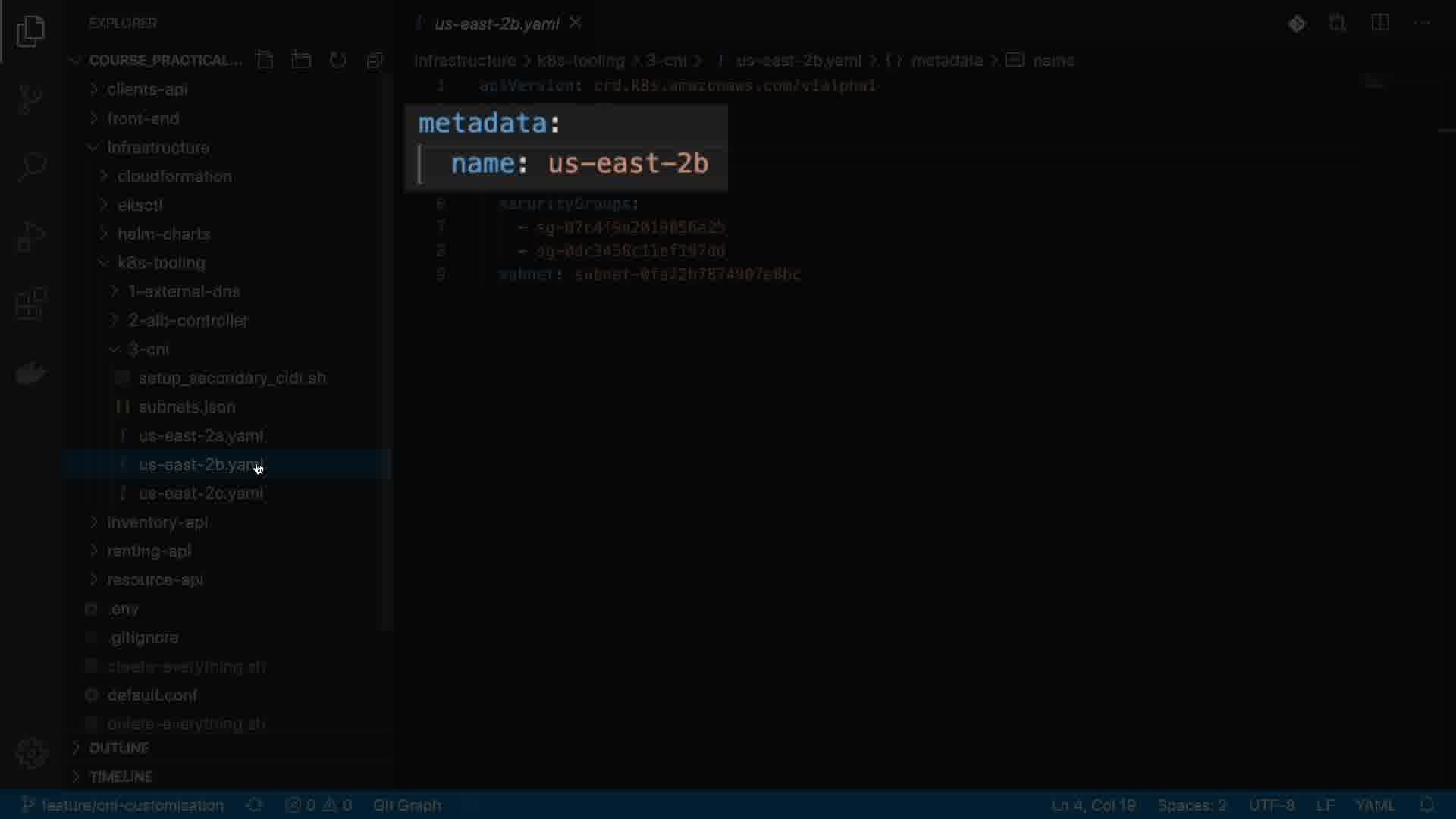This screenshot has height=819, width=1456.
Task: Open the Manage gear settings icon
Action: coord(31,753)
